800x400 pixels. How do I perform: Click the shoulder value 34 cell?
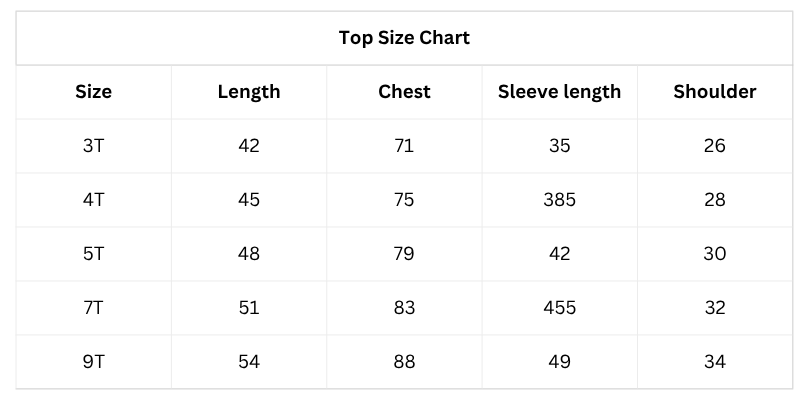tap(714, 362)
